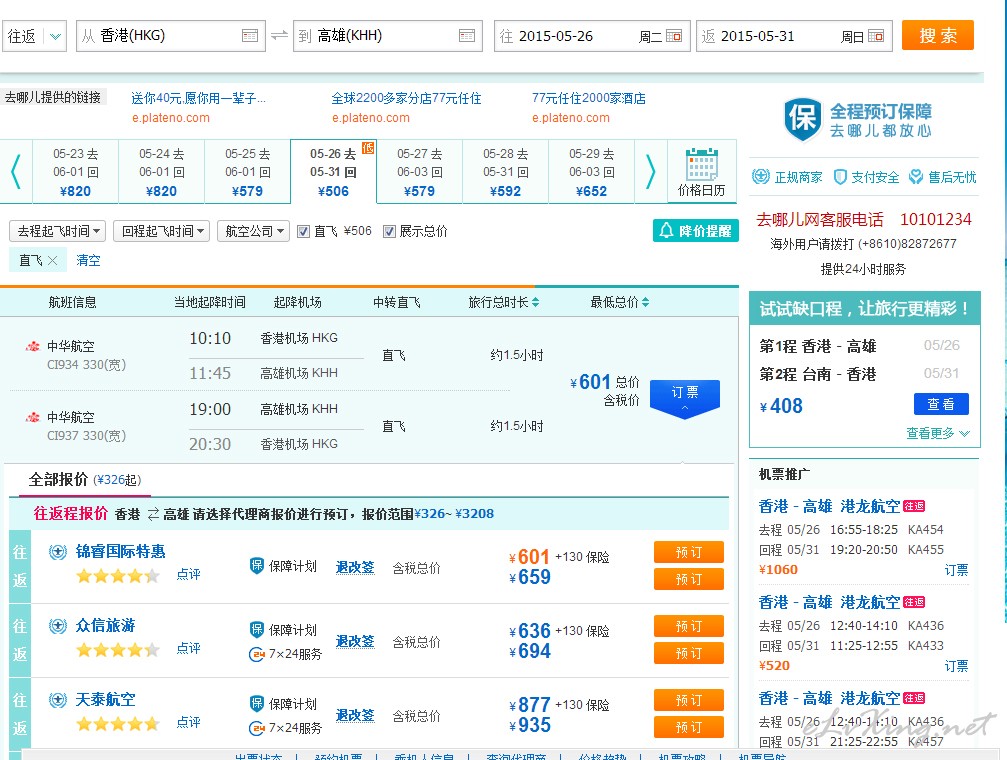Show later dates with right arrow
This screenshot has height=760, width=1007.
point(651,172)
